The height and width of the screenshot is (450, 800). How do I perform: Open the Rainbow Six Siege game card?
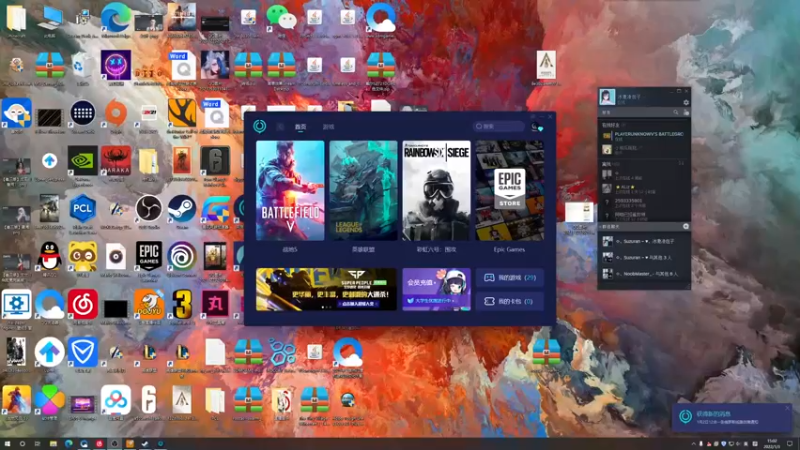(x=436, y=190)
